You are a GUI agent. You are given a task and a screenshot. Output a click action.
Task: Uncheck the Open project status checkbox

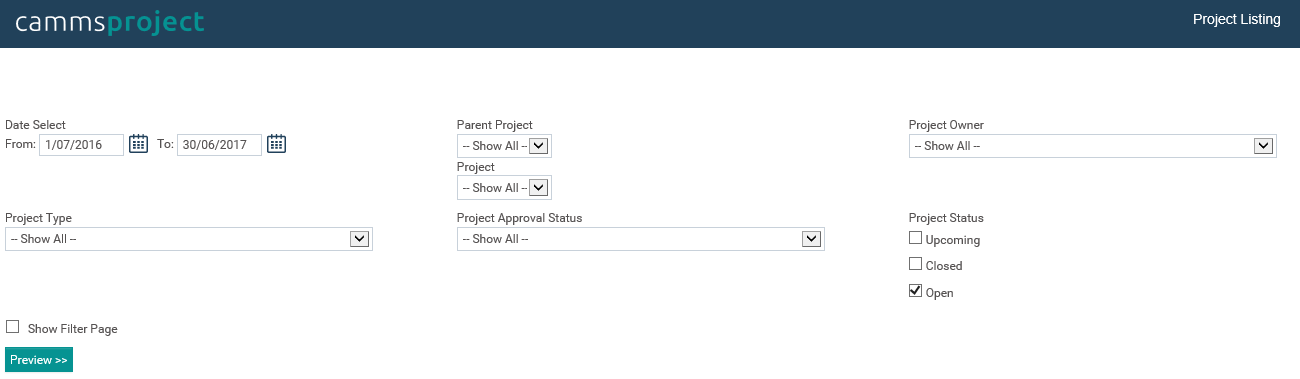(915, 291)
